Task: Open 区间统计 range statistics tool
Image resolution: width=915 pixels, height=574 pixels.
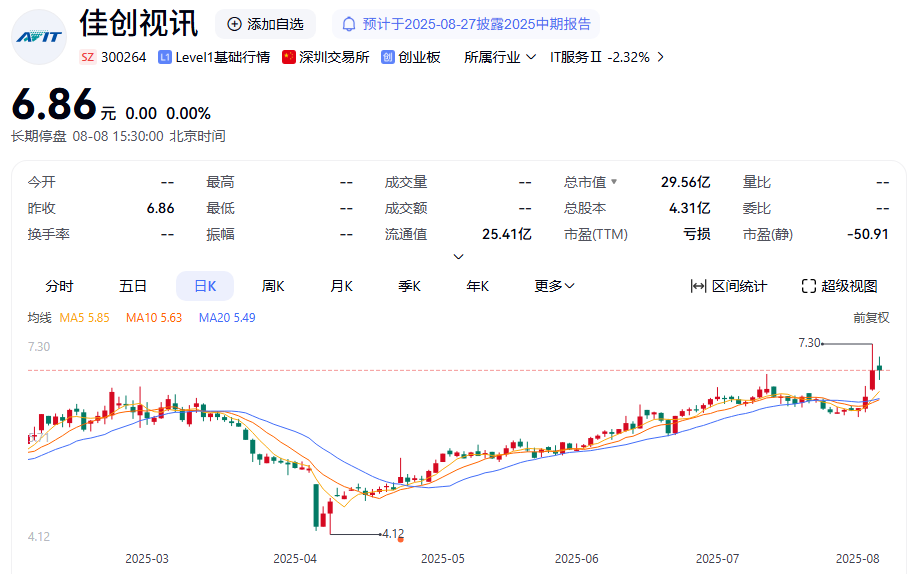Action: point(729,286)
